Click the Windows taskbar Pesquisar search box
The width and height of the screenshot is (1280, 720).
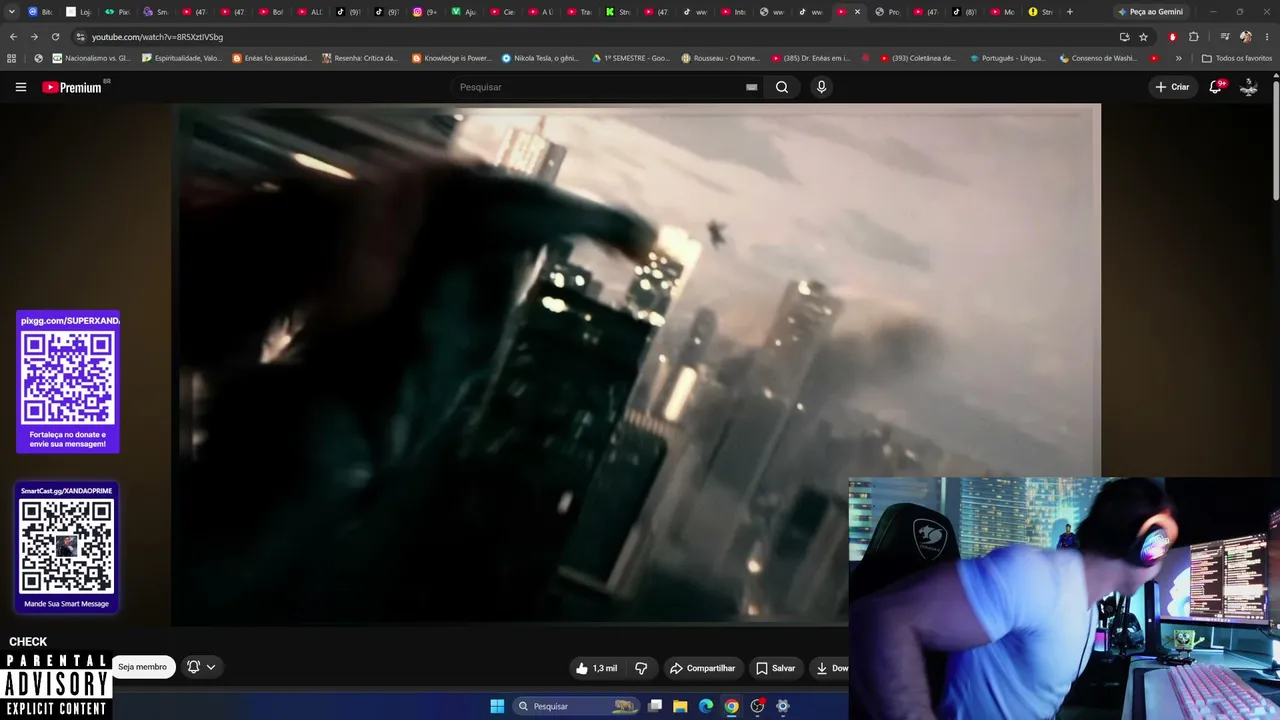tap(576, 706)
